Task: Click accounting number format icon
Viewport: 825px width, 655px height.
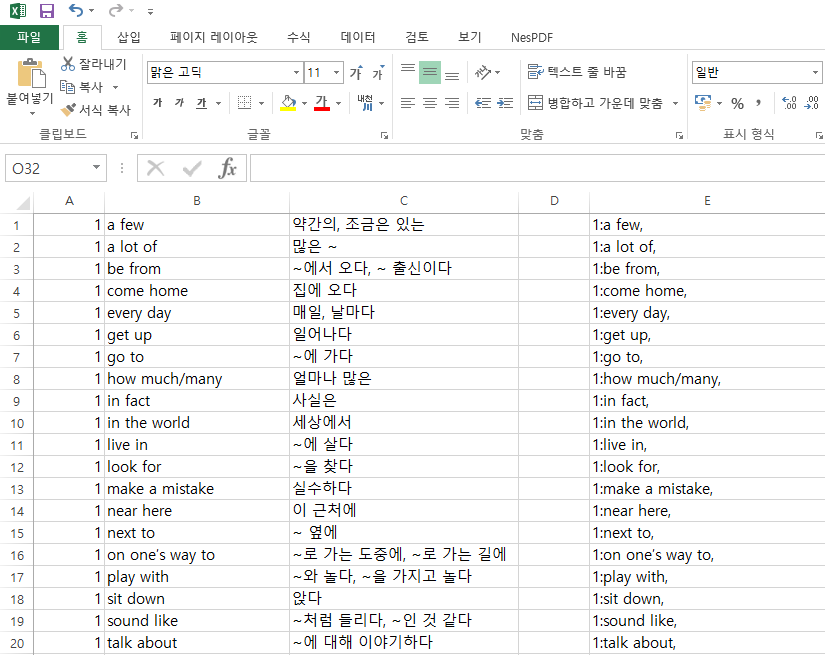Action: click(x=702, y=103)
